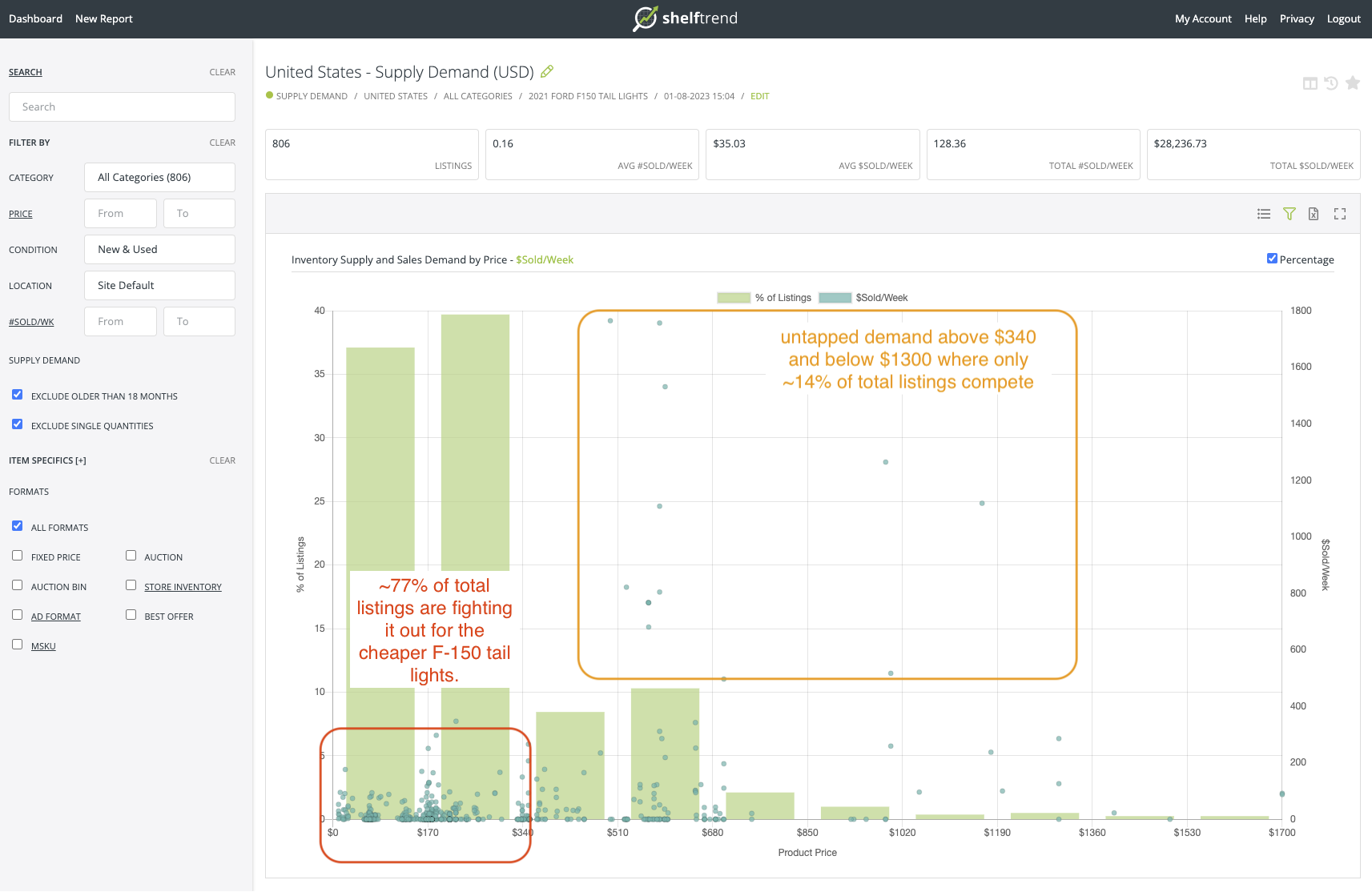Toggle the $Sold/Week legend swatch
Image resolution: width=1372 pixels, height=892 pixels.
(835, 298)
